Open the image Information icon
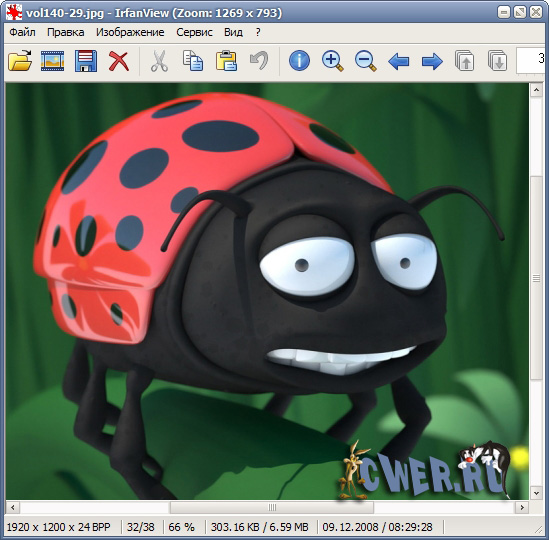This screenshot has width=549, height=540. 299,61
